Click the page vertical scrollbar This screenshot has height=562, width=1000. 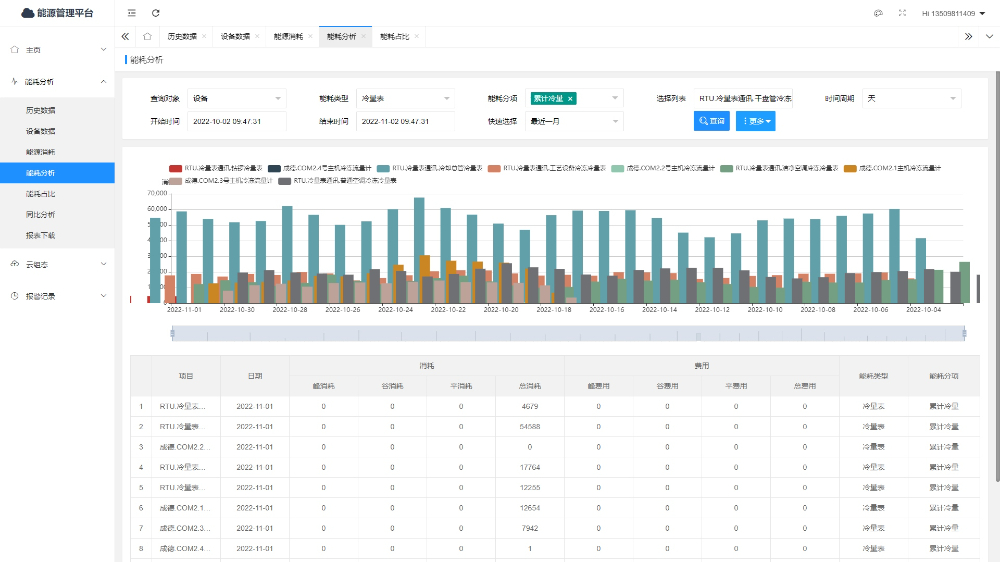coord(997,277)
